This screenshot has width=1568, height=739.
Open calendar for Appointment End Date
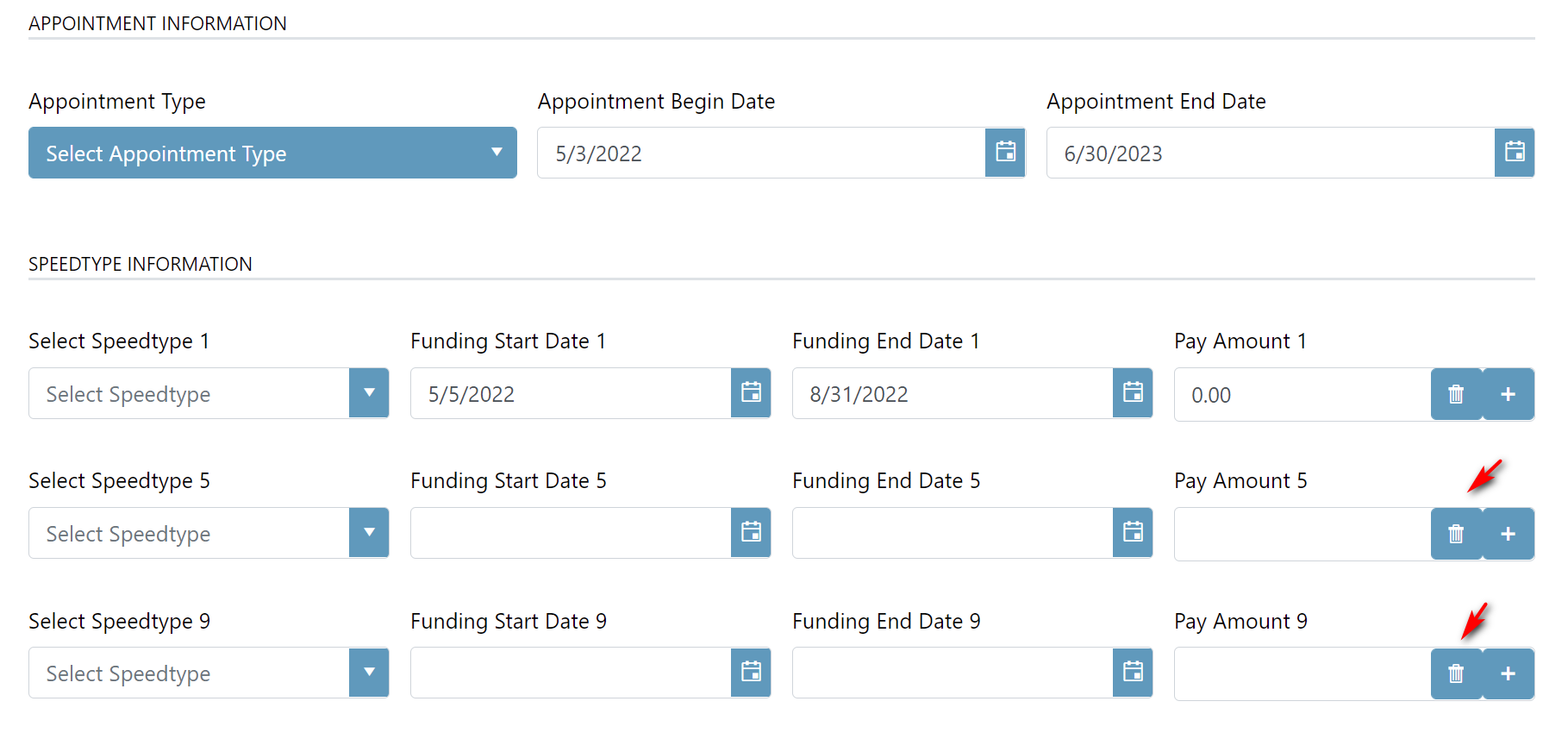pyautogui.click(x=1514, y=153)
